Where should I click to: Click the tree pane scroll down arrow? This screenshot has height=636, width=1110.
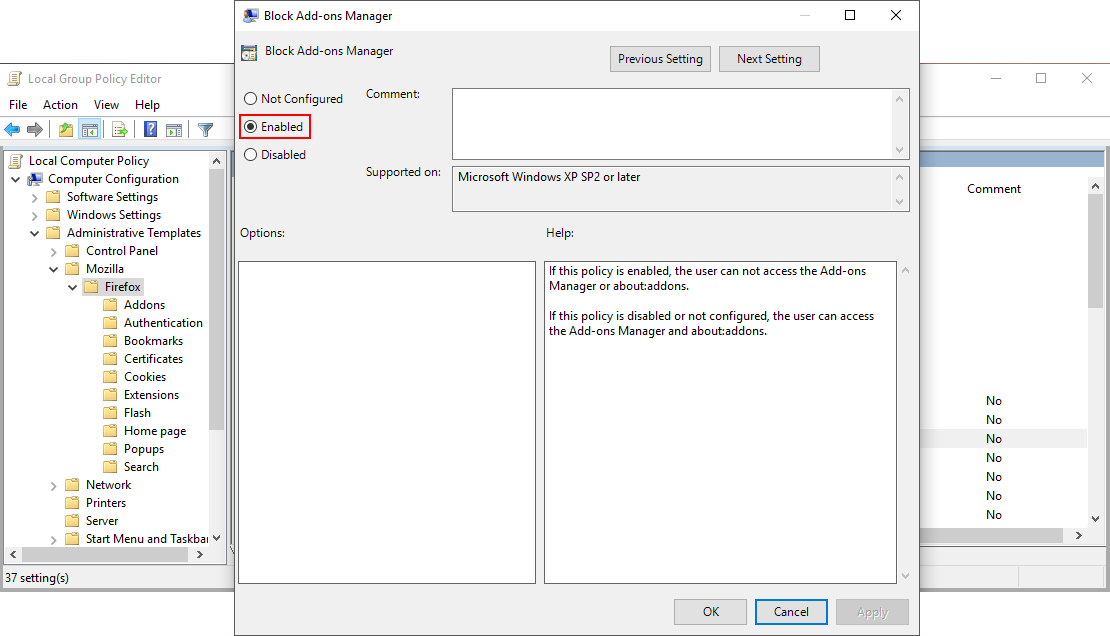click(x=217, y=538)
